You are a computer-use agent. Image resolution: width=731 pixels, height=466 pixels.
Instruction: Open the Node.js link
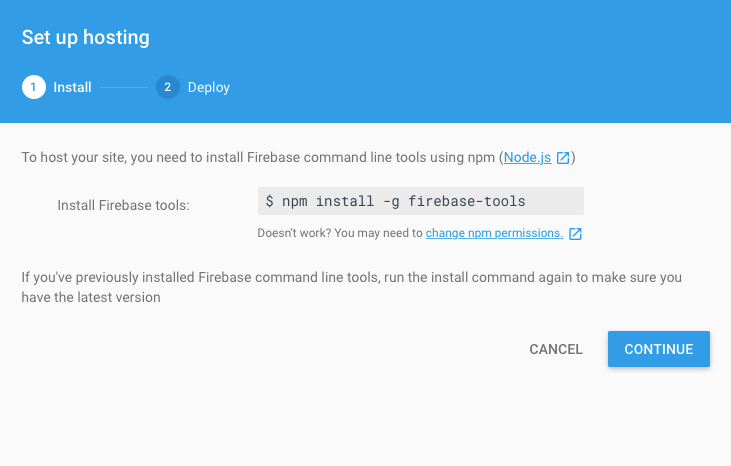tap(527, 158)
